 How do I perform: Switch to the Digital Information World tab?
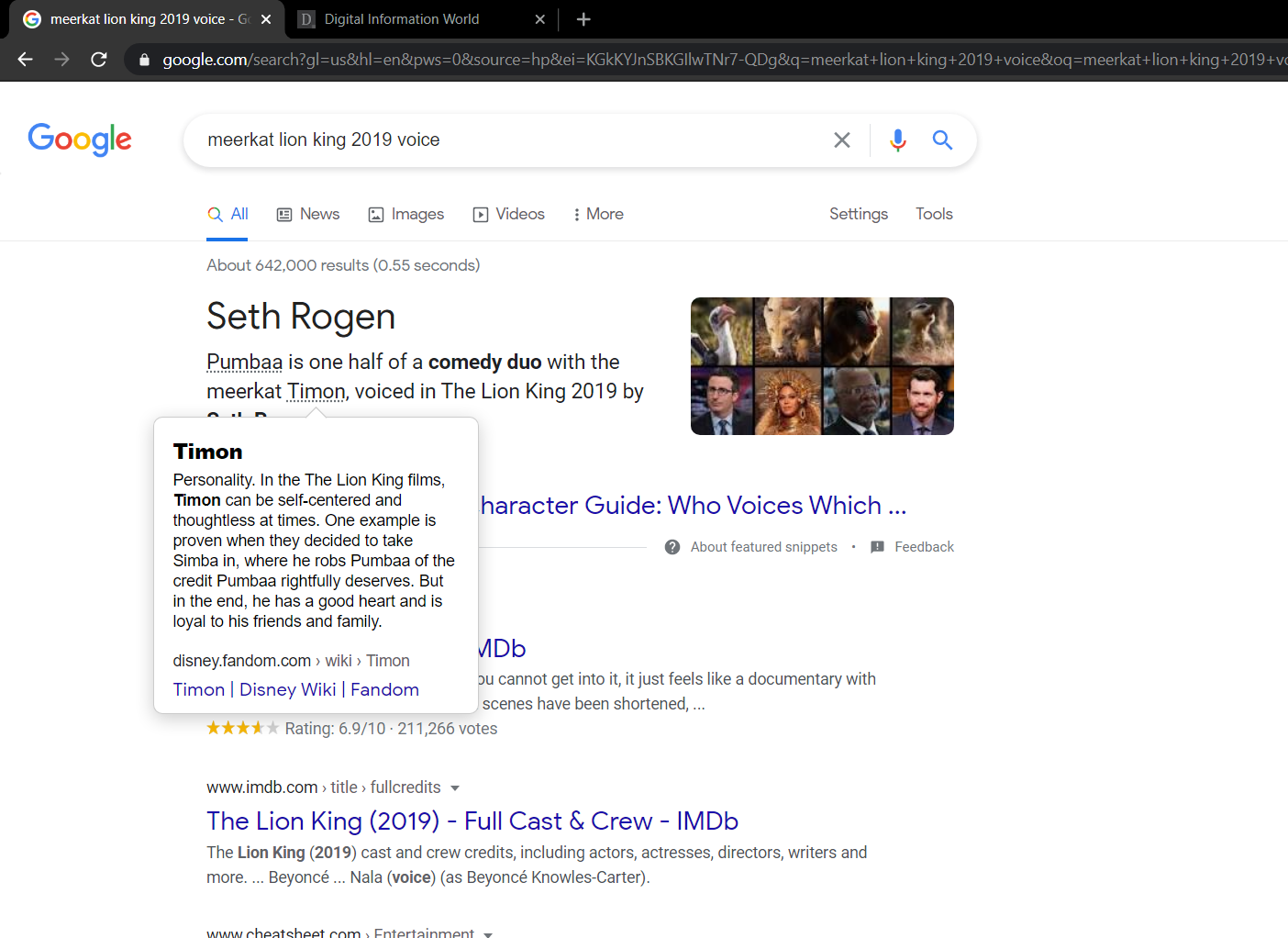420,19
